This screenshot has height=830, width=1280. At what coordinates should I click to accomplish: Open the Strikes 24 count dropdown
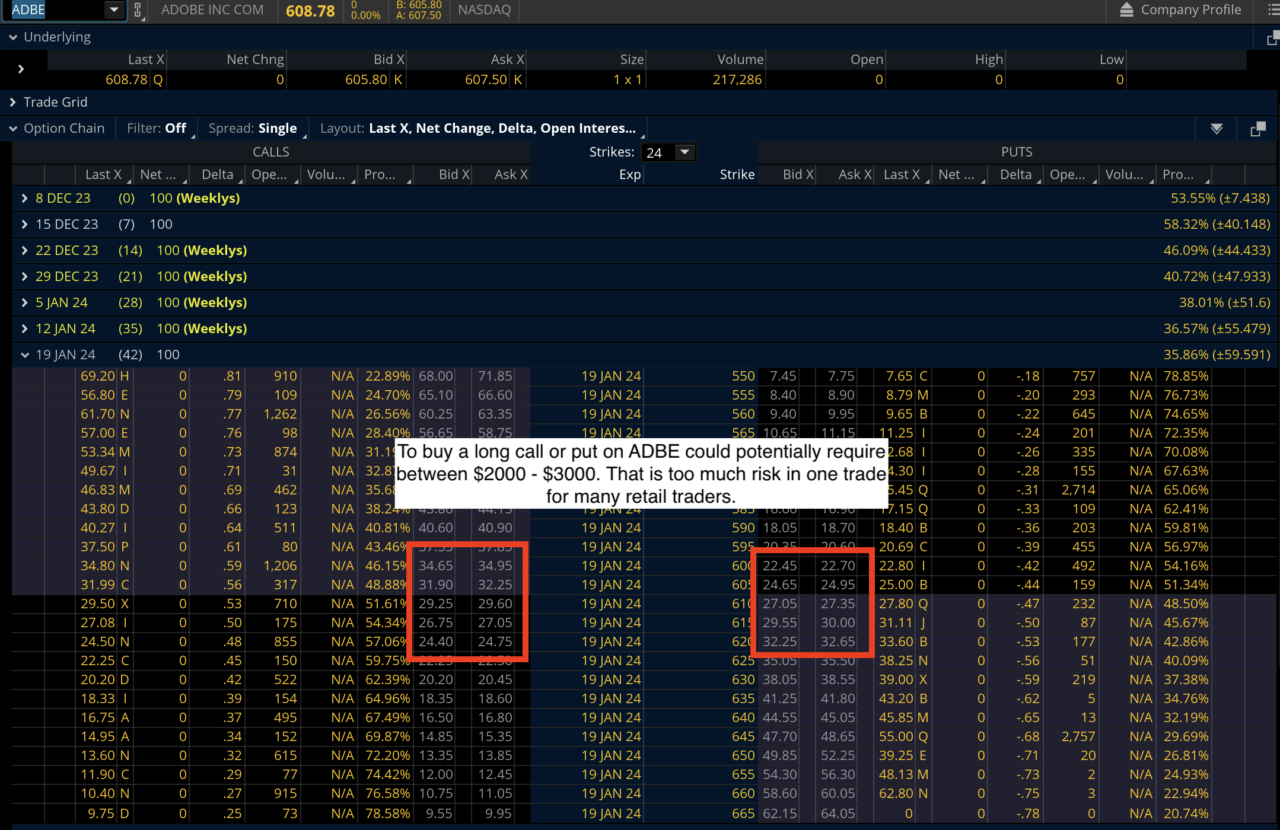point(669,152)
